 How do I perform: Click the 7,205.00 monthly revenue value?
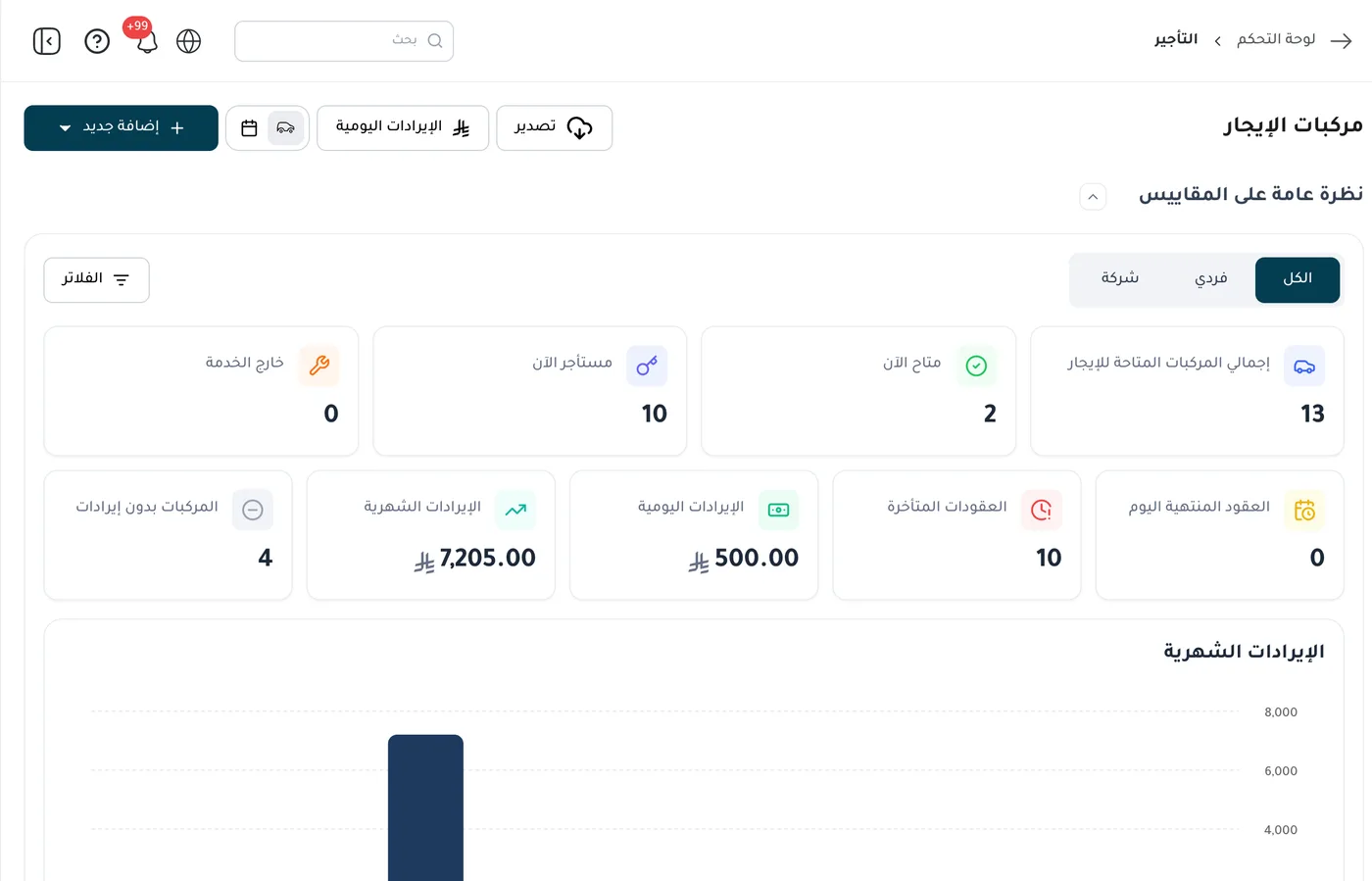click(488, 558)
